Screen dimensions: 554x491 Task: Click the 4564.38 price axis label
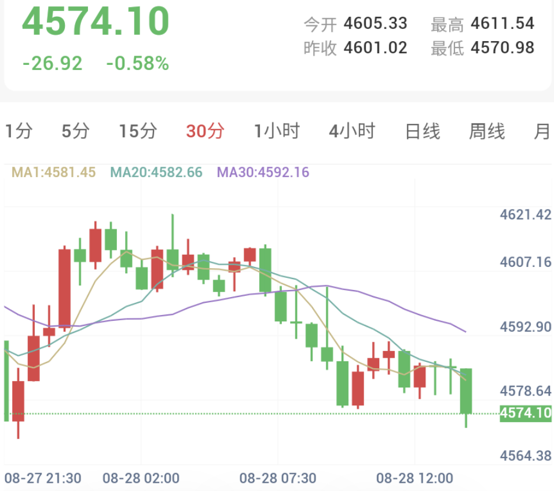(525, 456)
